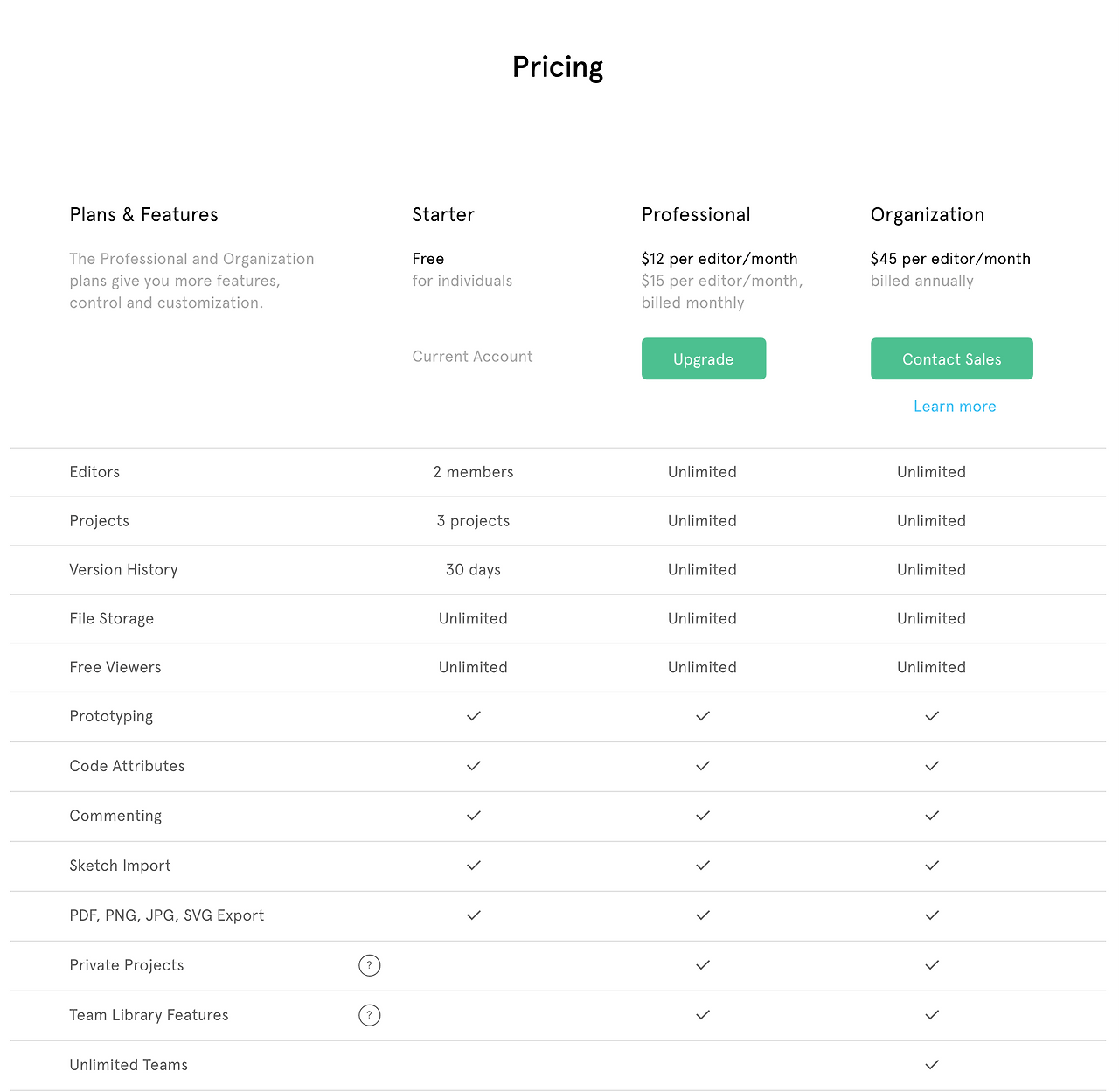
Task: Click the Sketch Import Organization checkmark
Action: click(932, 866)
